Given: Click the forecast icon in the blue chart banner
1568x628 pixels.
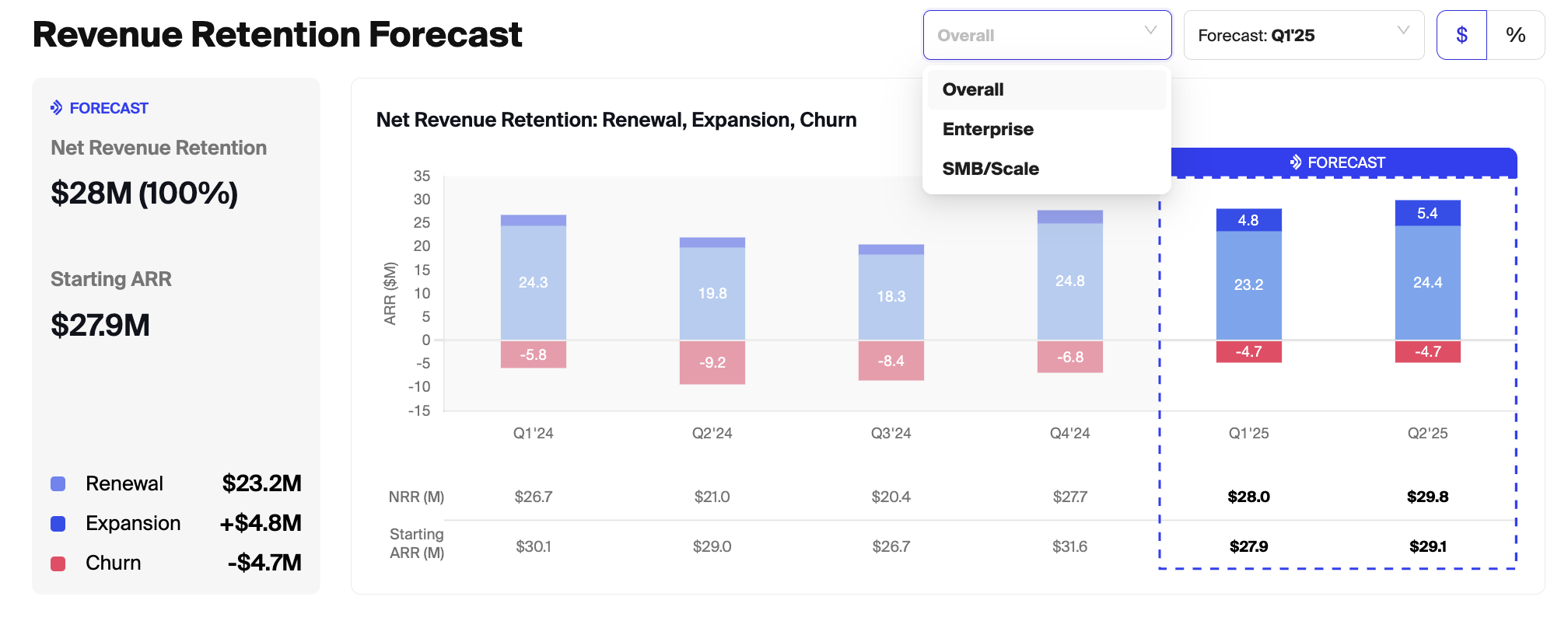Looking at the screenshot, I should [1295, 162].
